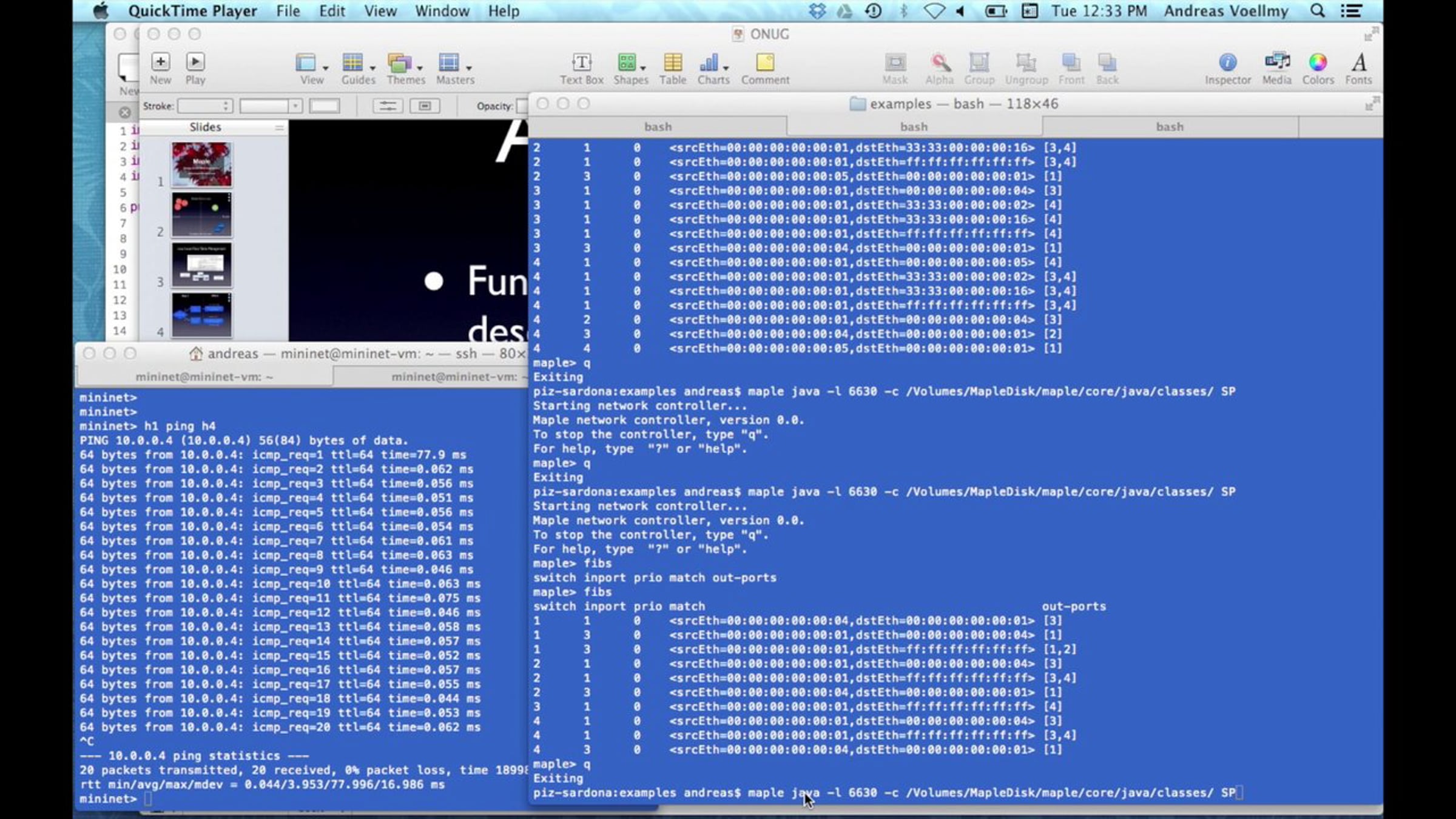Open the Themes chooser icon
Screen dimensions: 1456x819
click(399, 62)
